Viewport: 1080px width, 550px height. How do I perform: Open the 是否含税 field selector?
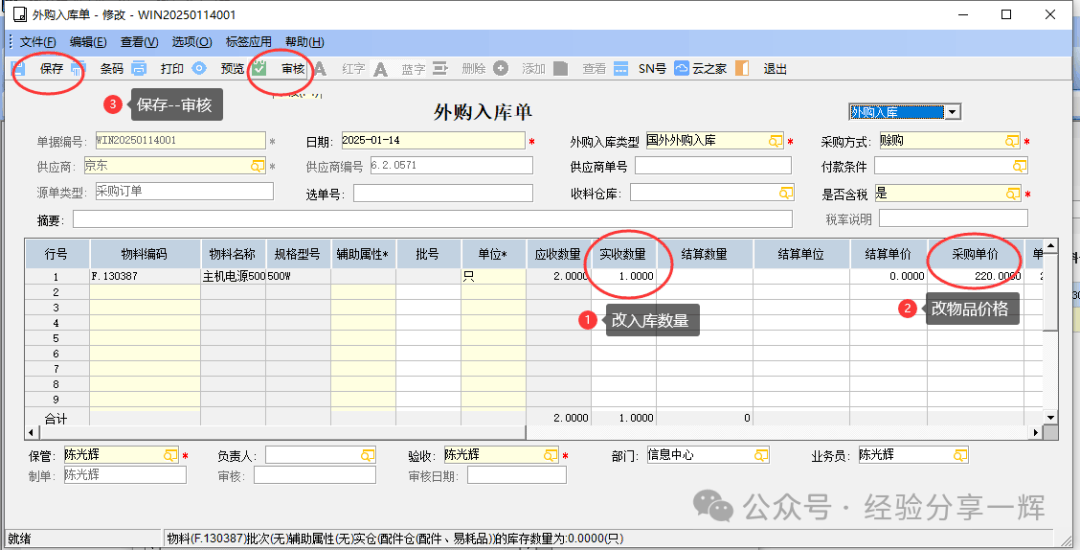point(1013,193)
